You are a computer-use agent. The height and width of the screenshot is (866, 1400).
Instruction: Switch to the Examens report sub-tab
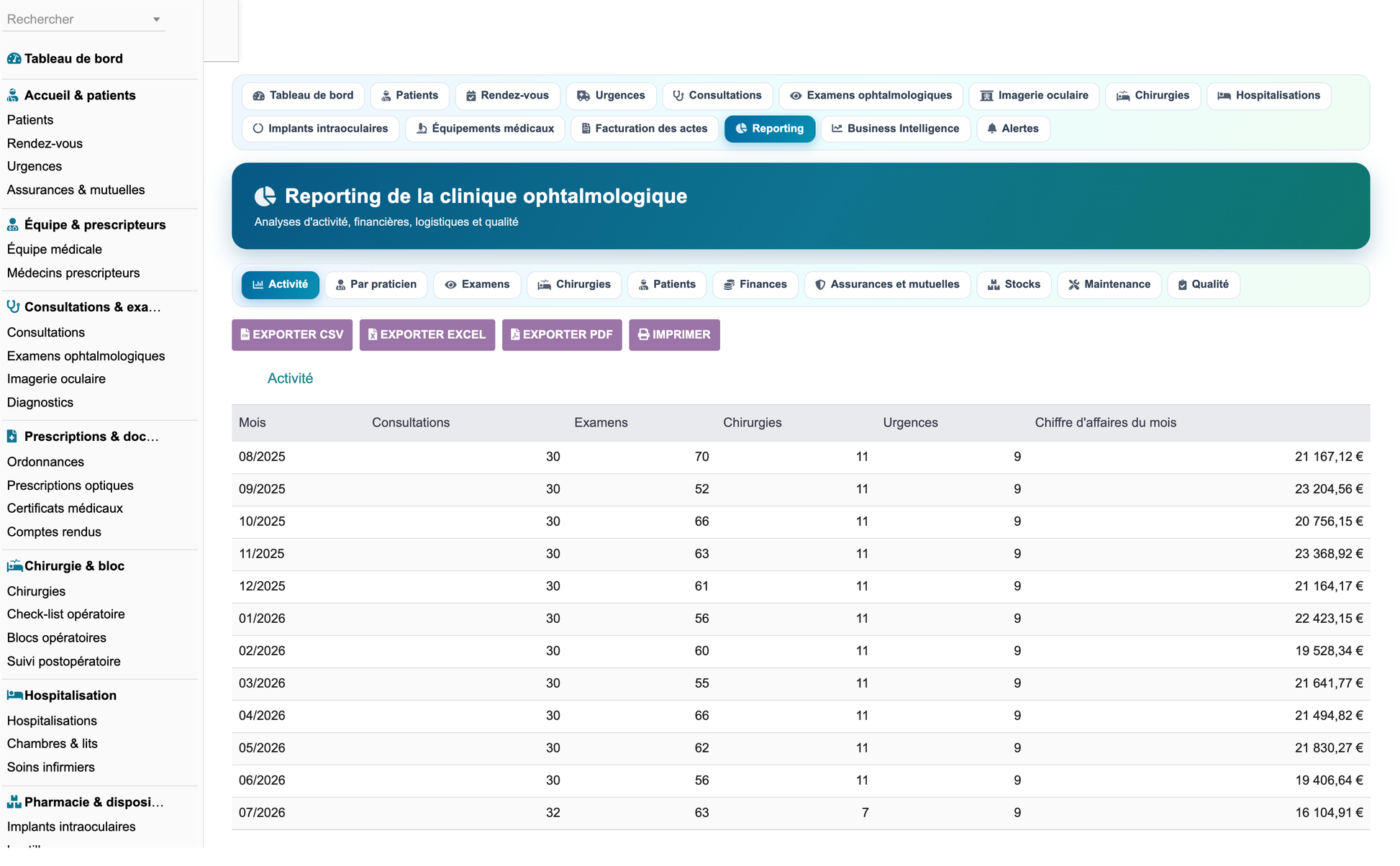477,285
